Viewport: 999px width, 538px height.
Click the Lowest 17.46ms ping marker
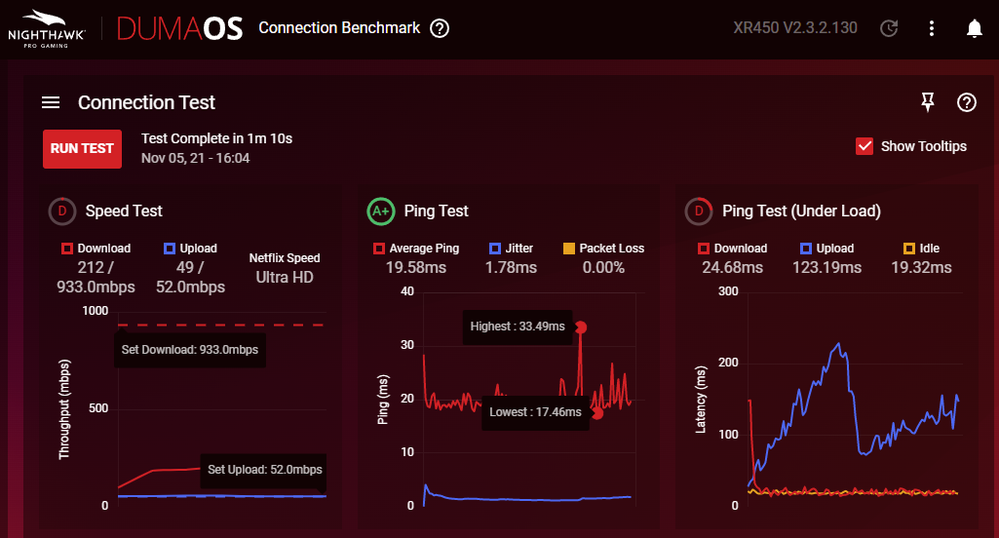[x=596, y=412]
